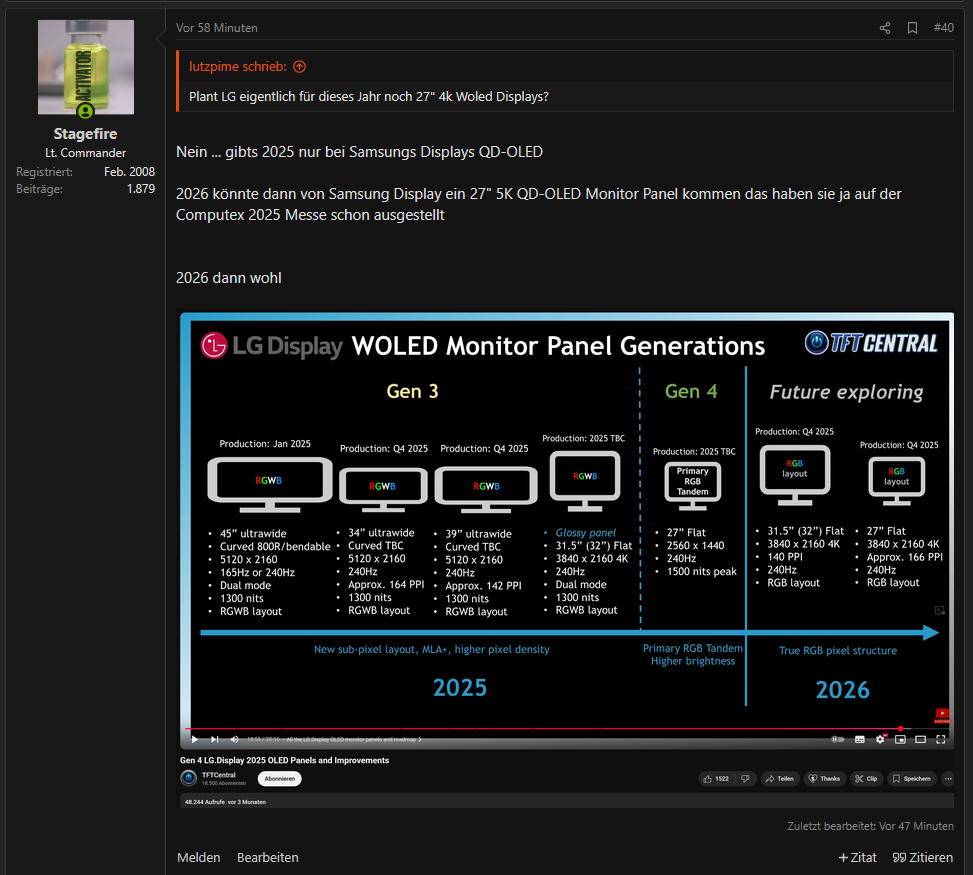This screenshot has width=973, height=875.
Task: Create a Clip with the scissors icon
Action: pyautogui.click(x=866, y=779)
